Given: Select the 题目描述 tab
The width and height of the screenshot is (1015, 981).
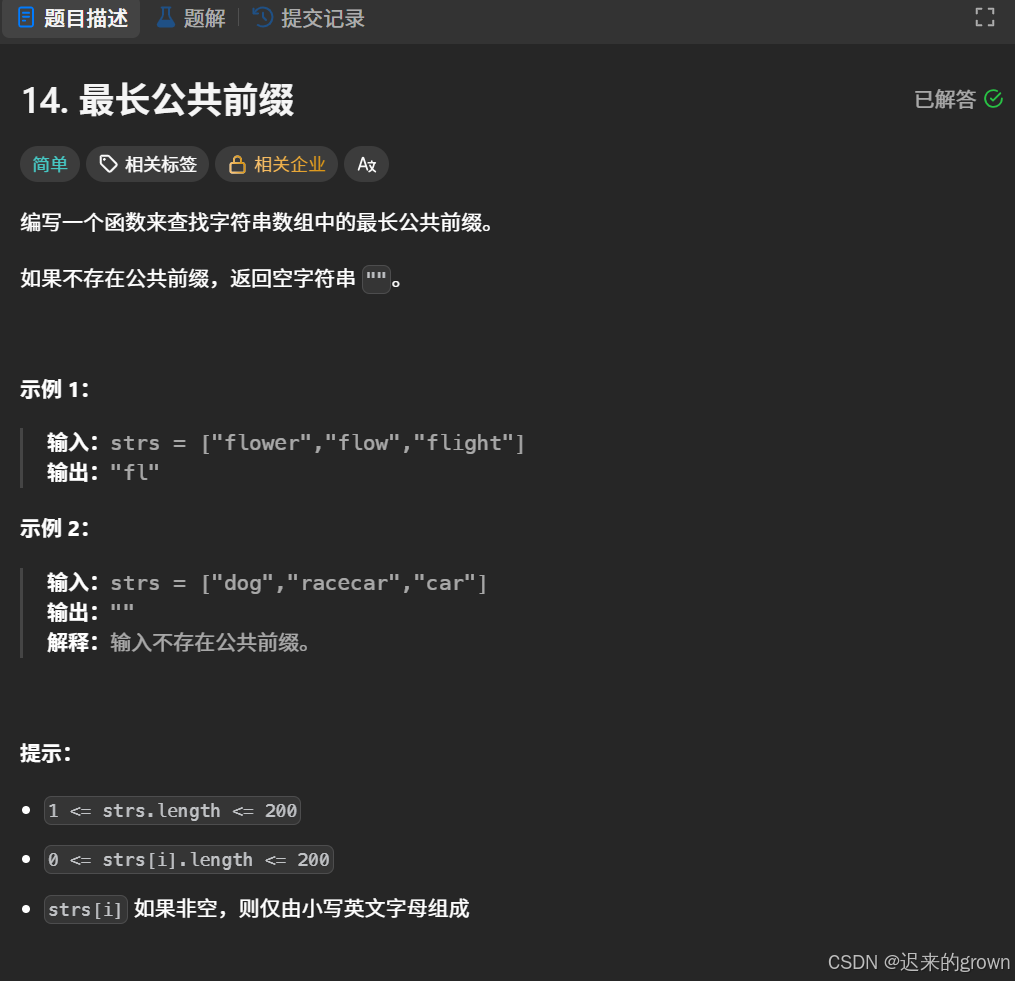Looking at the screenshot, I should pyautogui.click(x=71, y=18).
